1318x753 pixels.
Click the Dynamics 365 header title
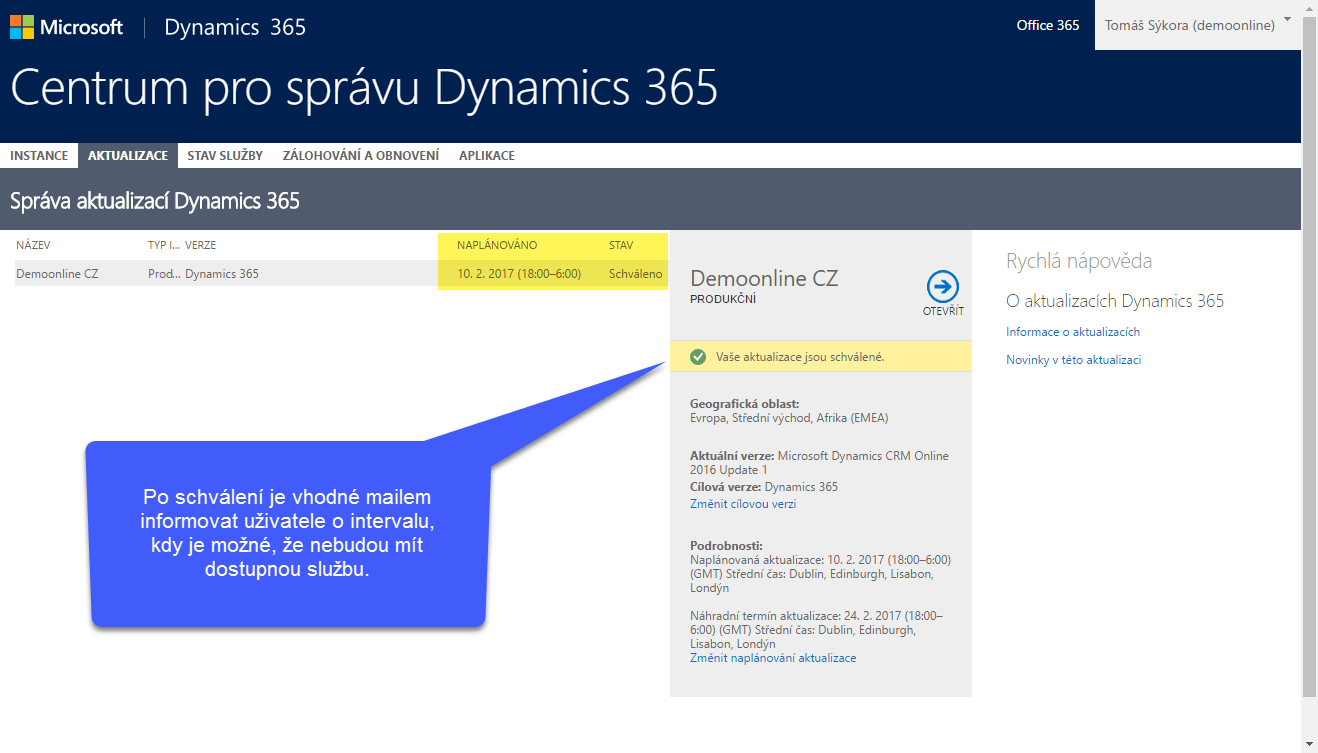point(235,27)
